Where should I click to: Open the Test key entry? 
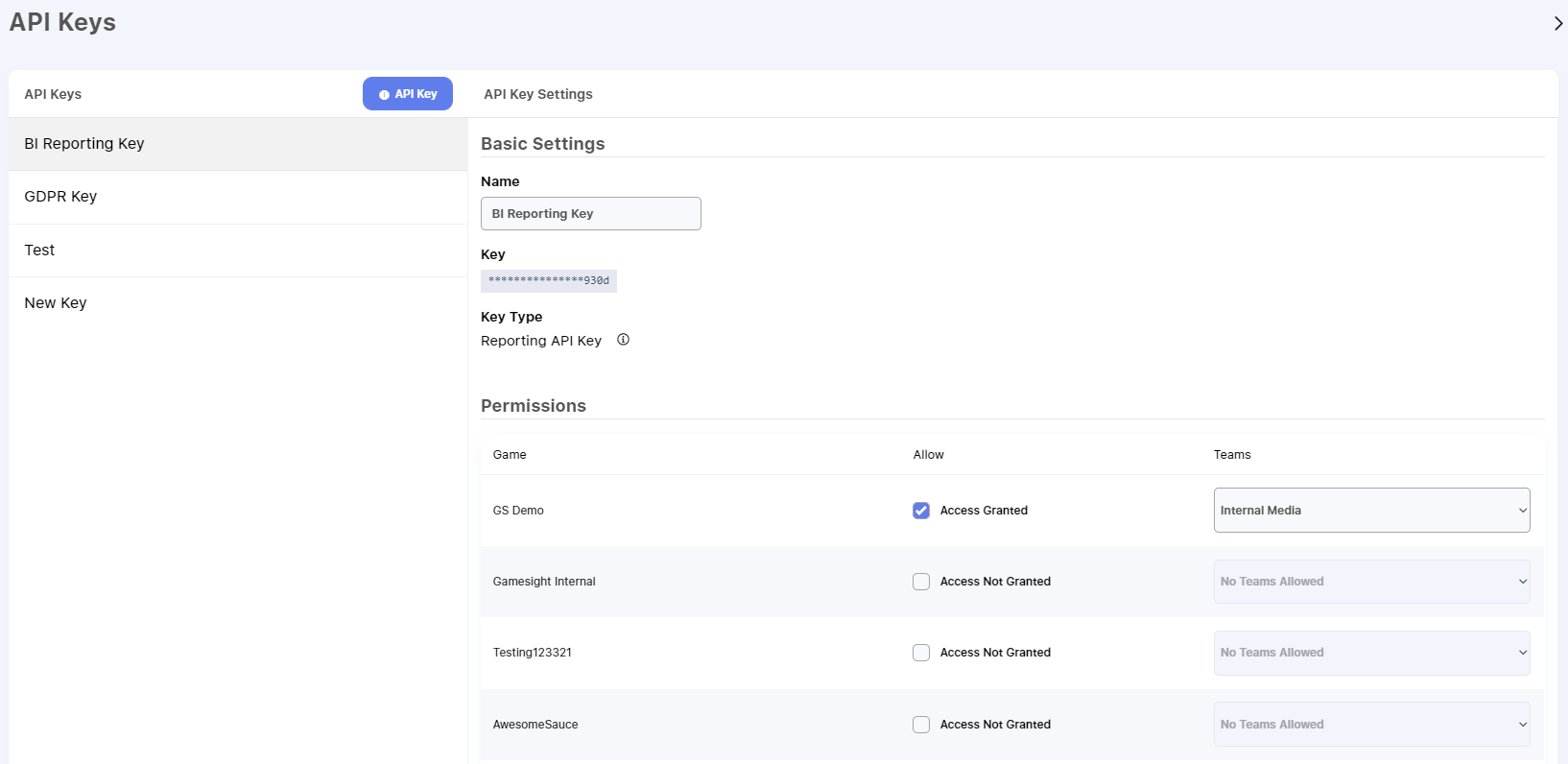40,251
